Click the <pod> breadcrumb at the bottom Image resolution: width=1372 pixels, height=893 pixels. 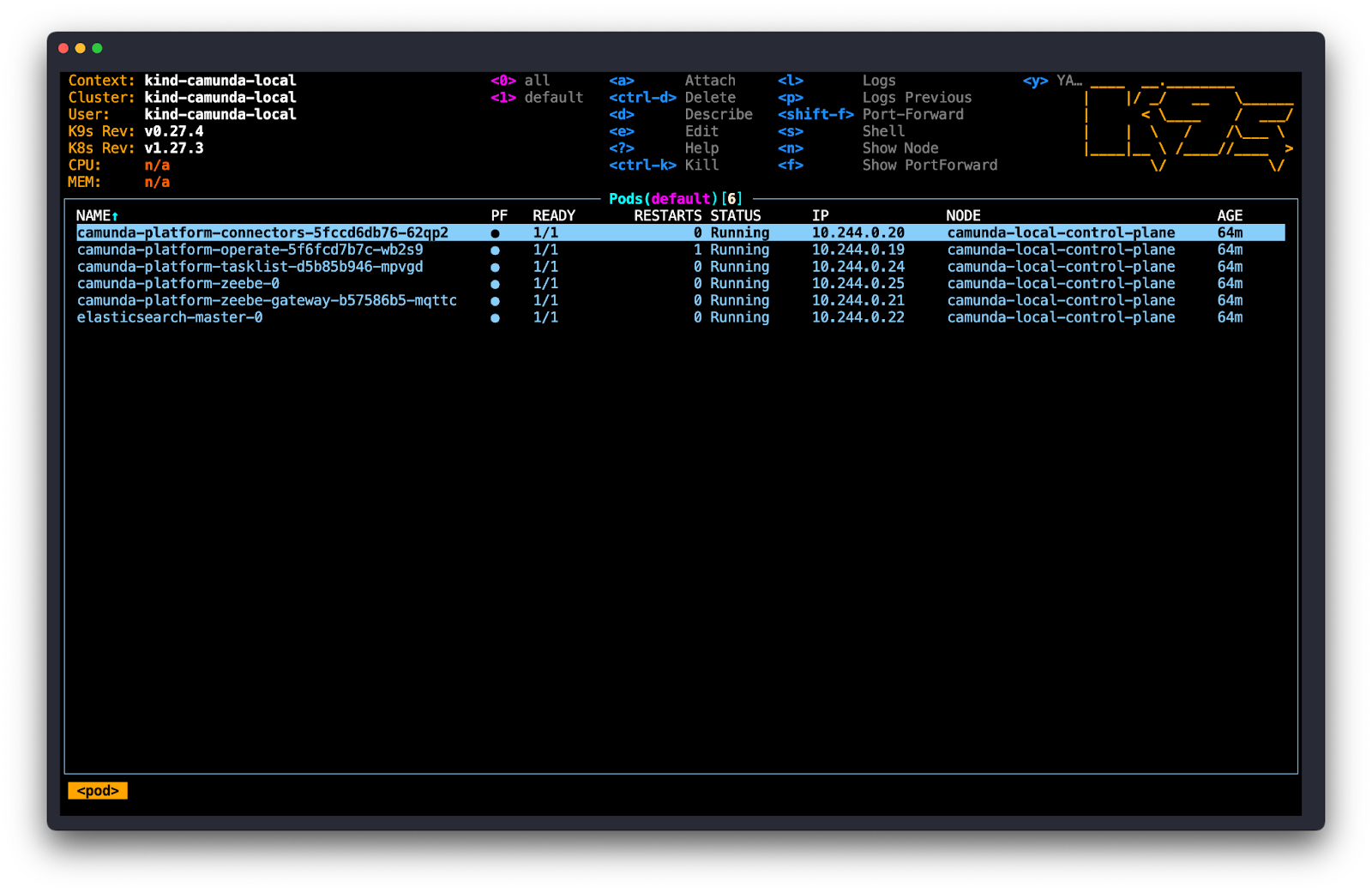pos(98,791)
